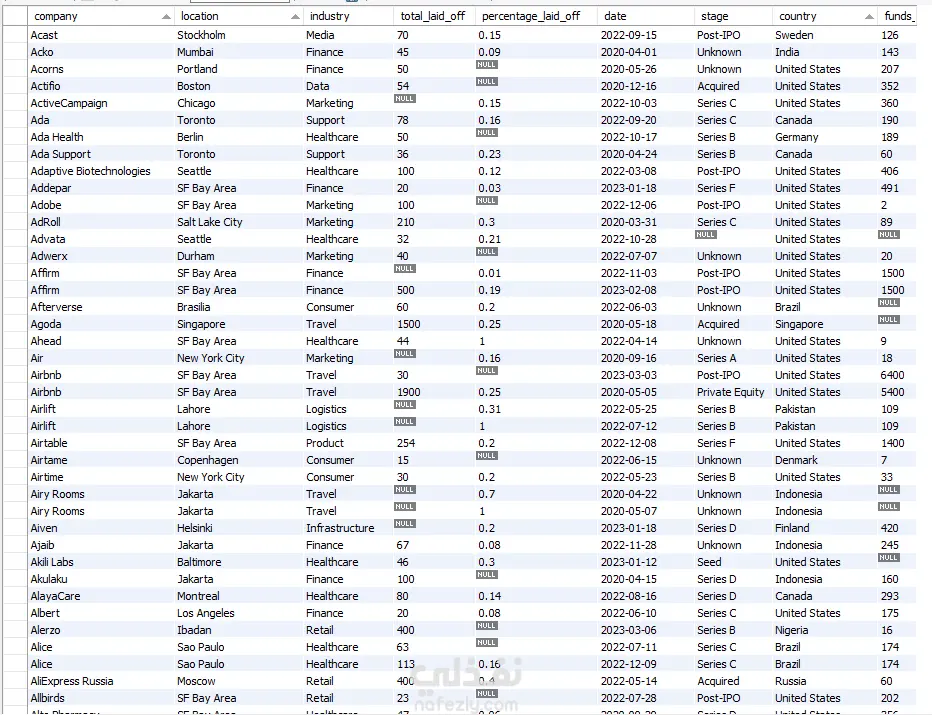This screenshot has height=715, width=932.
Task: Select the Adobe company cell
Action: 100,205
